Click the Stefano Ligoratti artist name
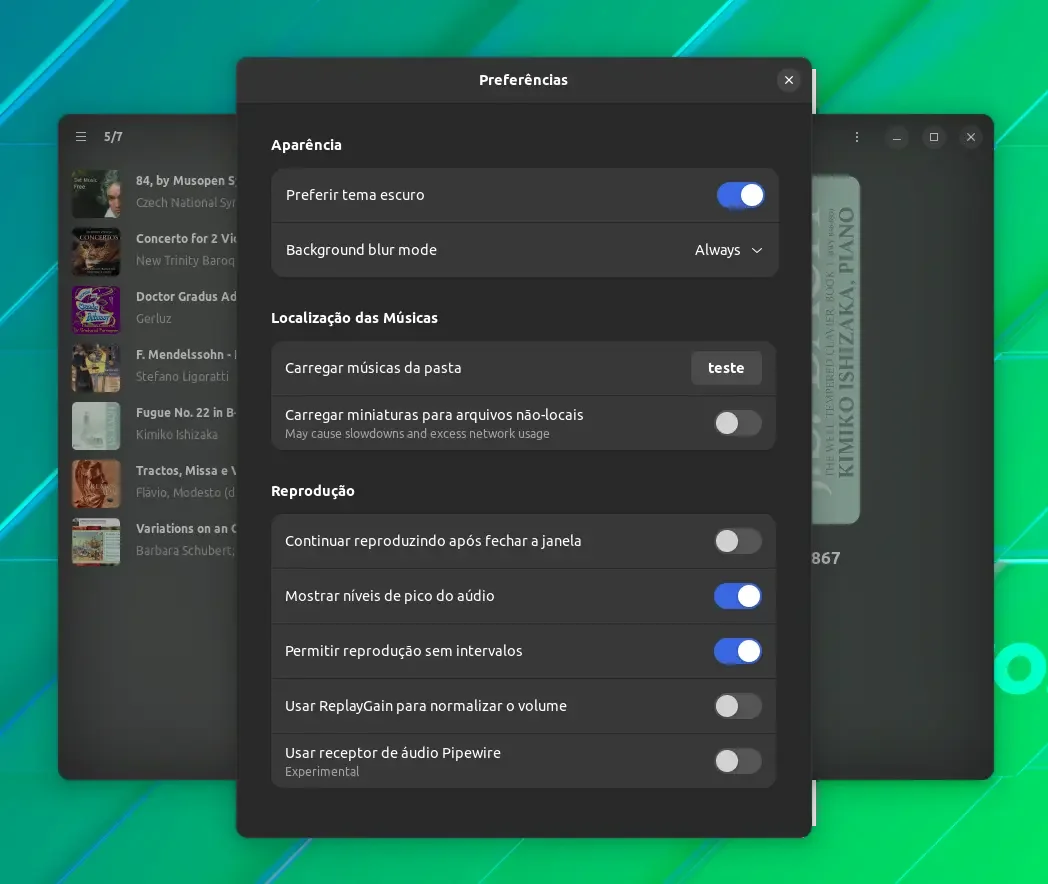 182,377
